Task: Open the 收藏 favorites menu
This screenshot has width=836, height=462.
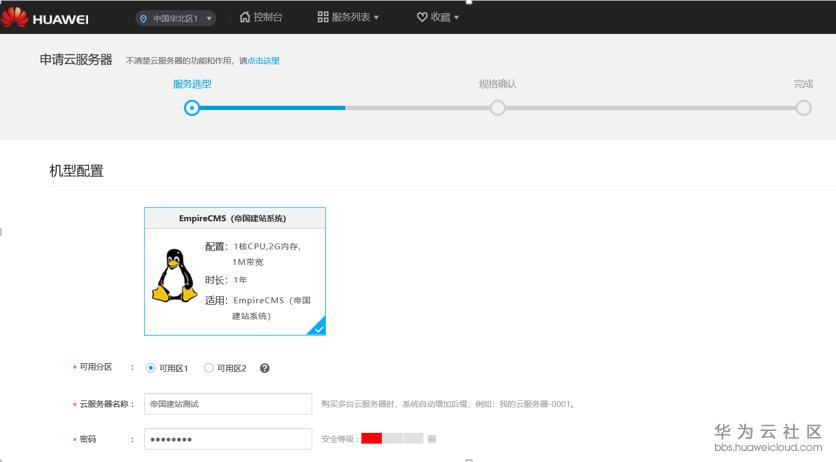Action: 437,17
